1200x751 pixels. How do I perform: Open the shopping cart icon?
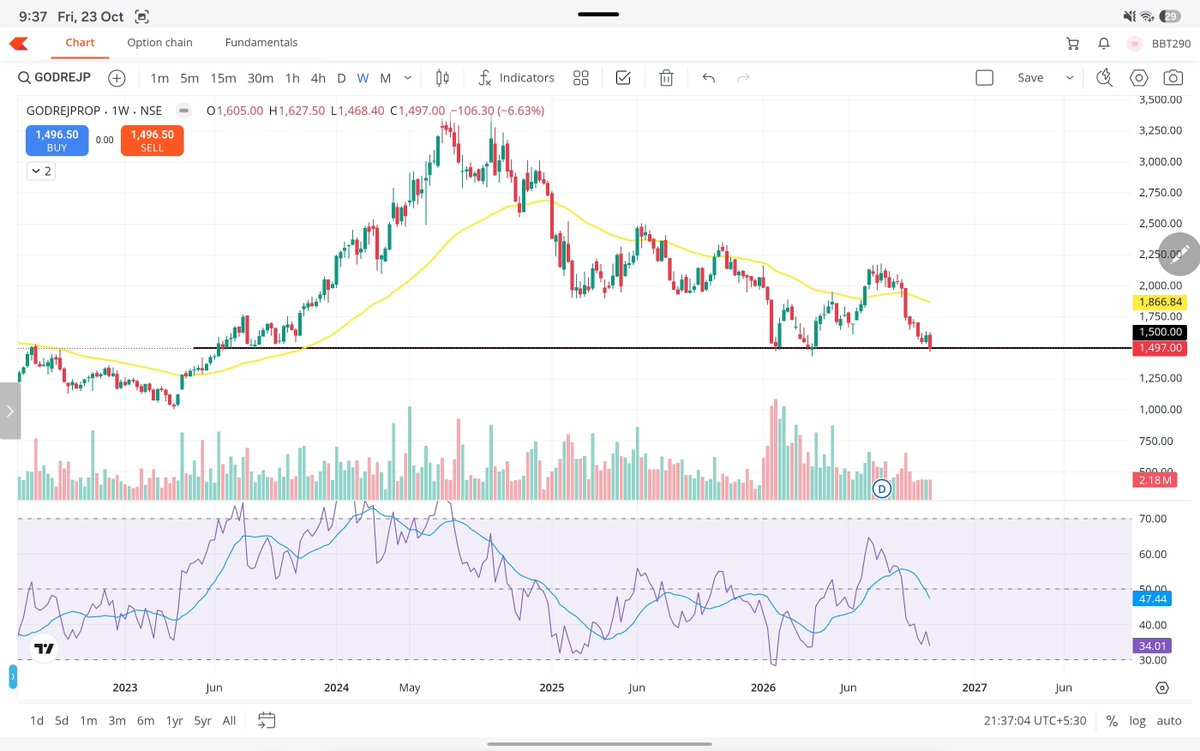click(1073, 43)
